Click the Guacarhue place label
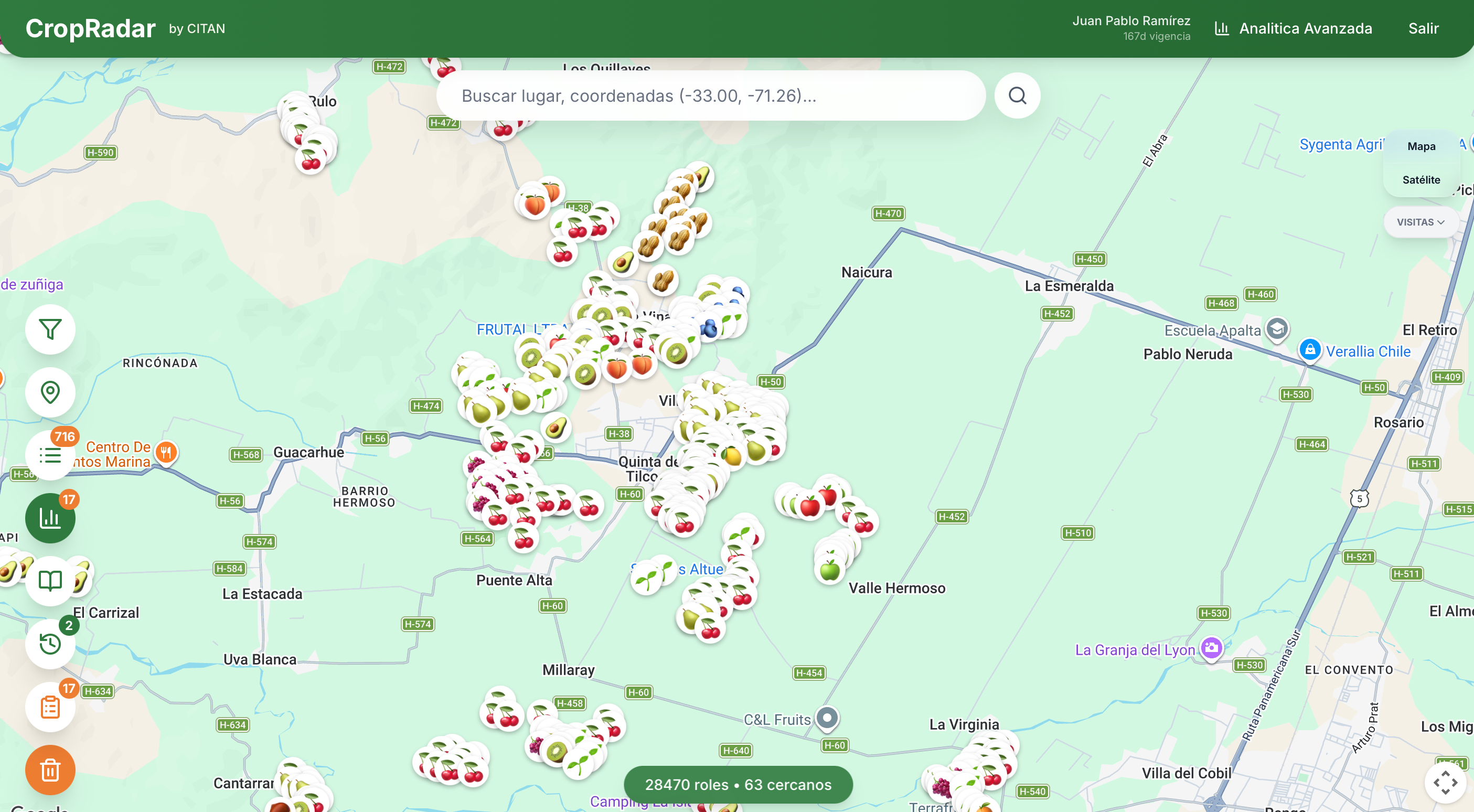Image resolution: width=1474 pixels, height=812 pixels. (x=308, y=452)
